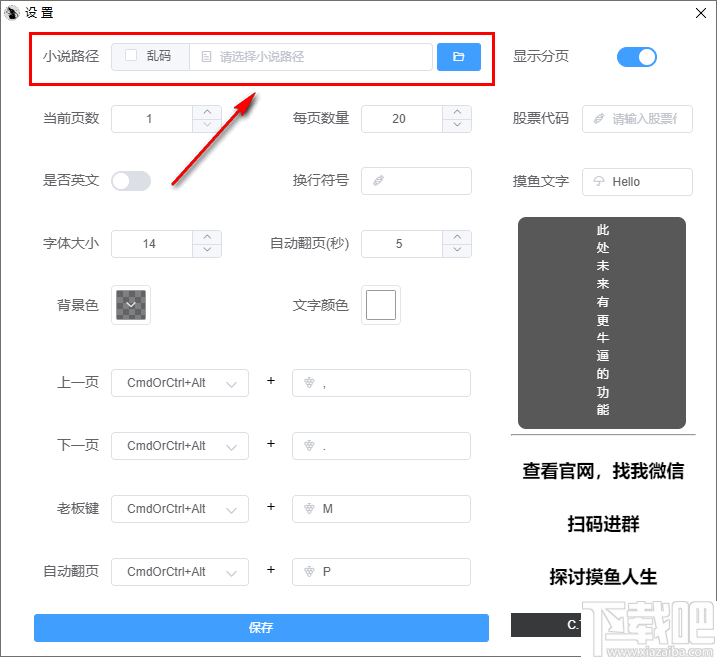
Task: Click the 保存 button
Action: [x=261, y=628]
